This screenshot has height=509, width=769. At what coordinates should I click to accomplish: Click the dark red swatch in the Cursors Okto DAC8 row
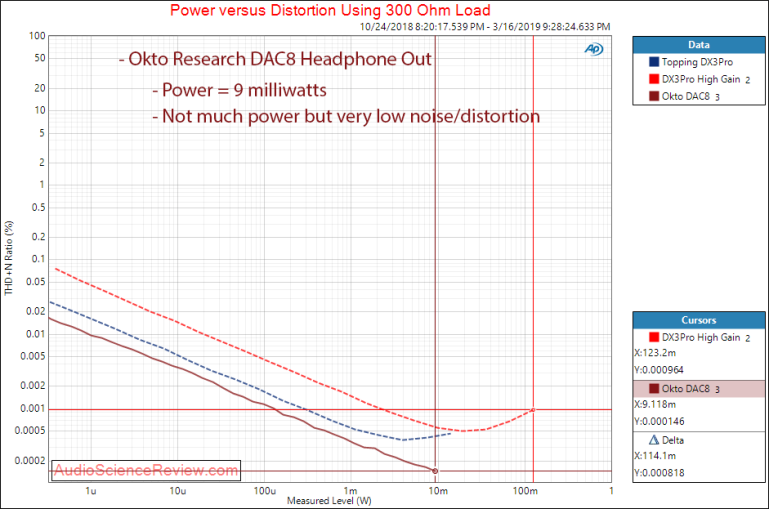(654, 388)
